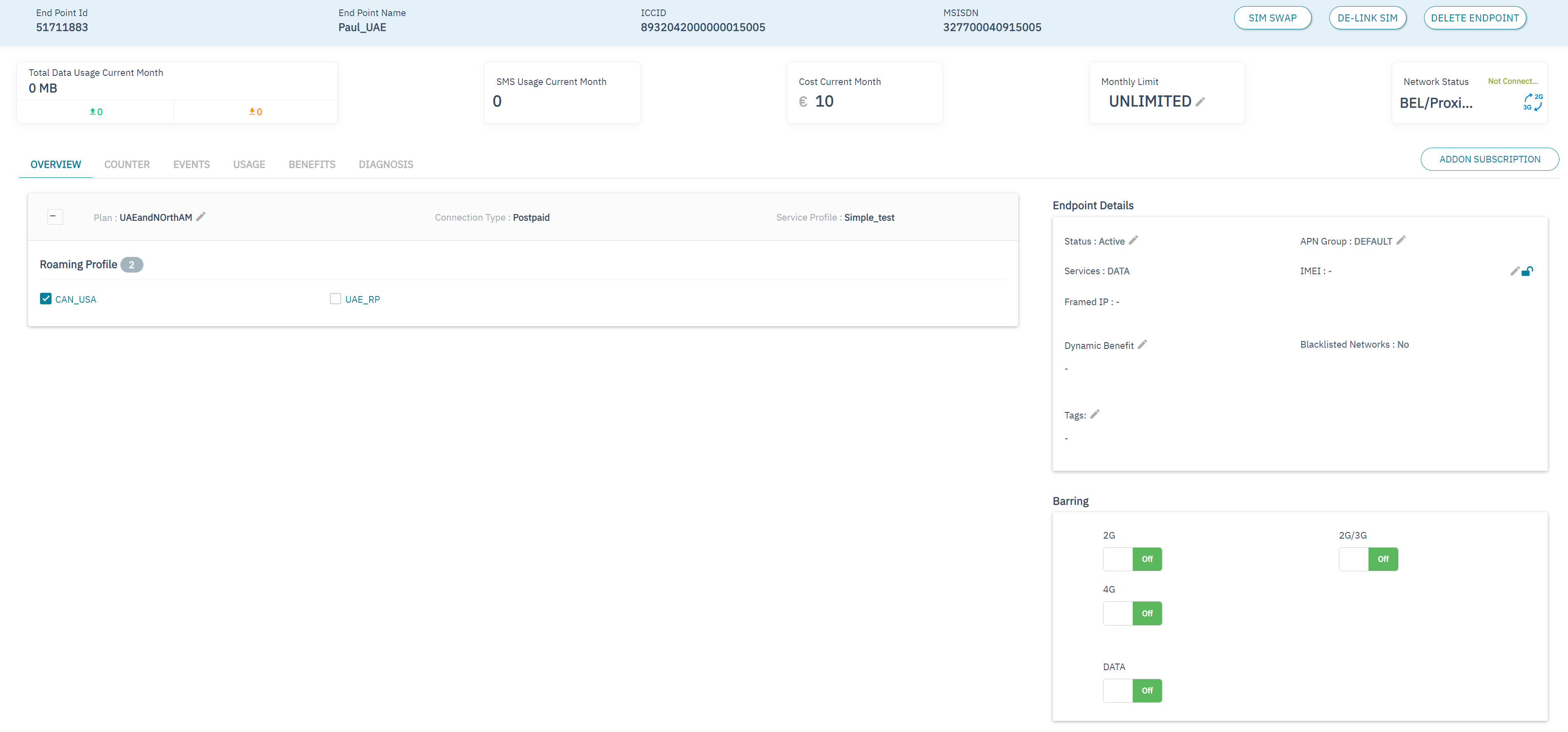
Task: Click the IMEI lock icon
Action: click(x=1527, y=272)
